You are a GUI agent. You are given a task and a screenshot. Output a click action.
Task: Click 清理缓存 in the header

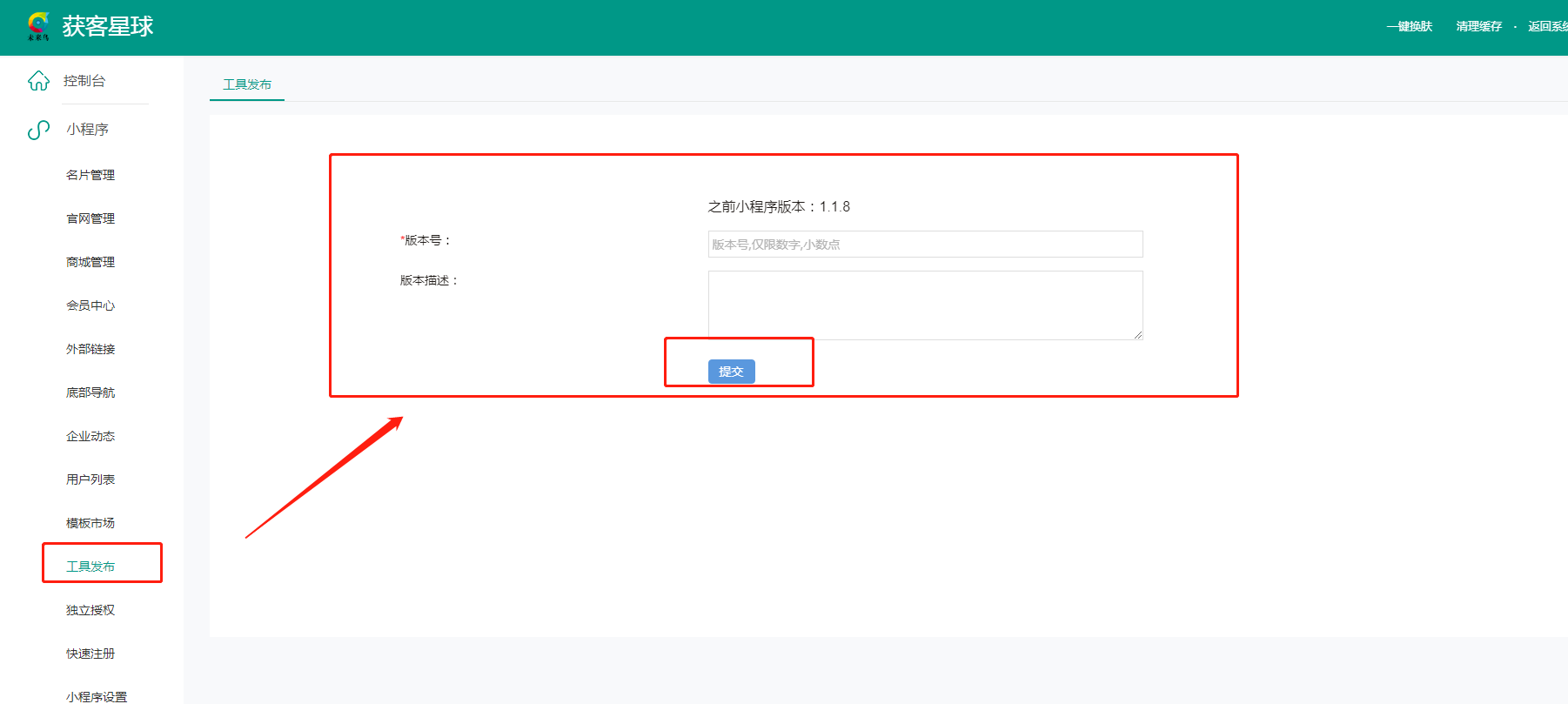point(1478,26)
